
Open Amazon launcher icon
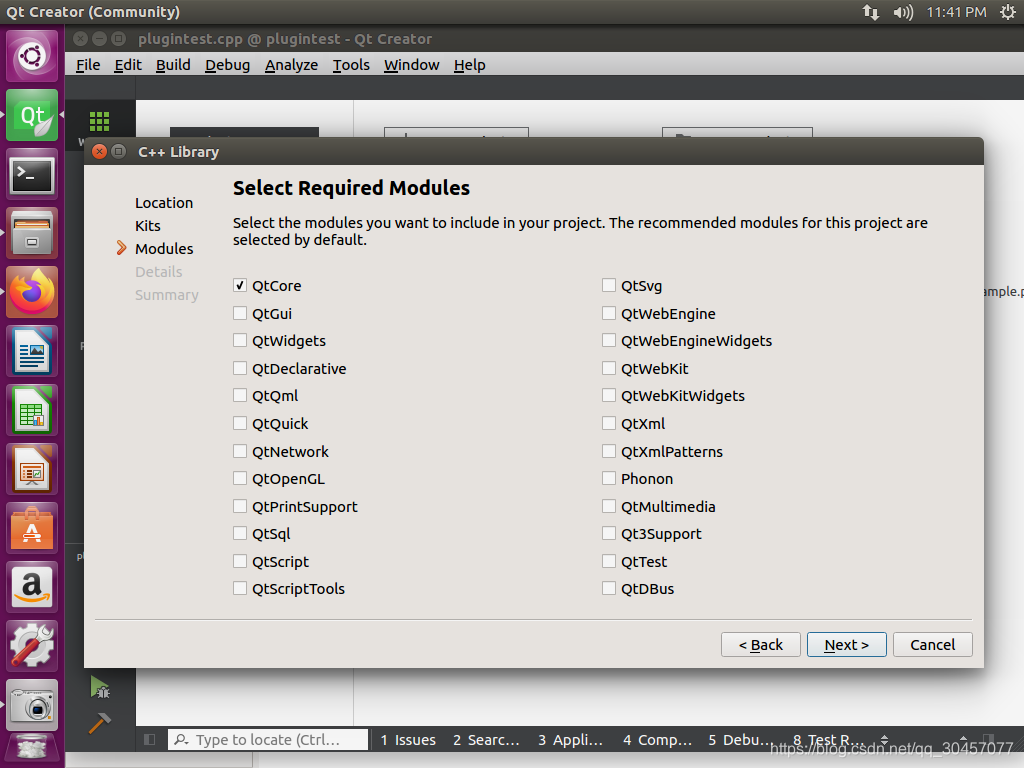point(32,587)
